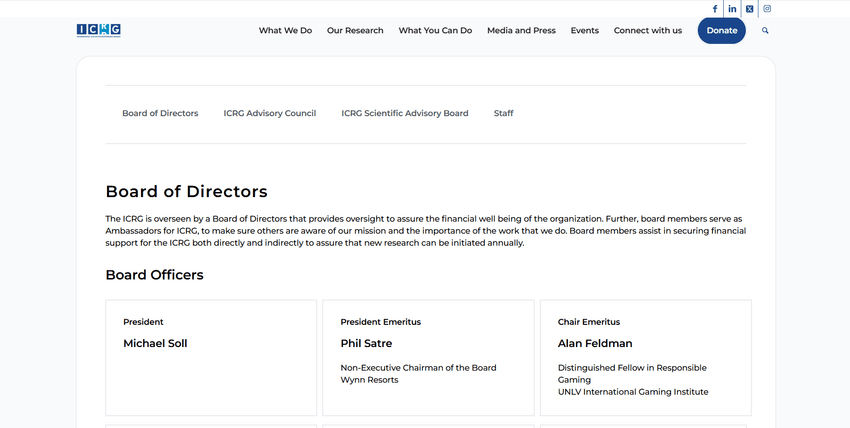Select the Board of Directors tab

point(160,113)
